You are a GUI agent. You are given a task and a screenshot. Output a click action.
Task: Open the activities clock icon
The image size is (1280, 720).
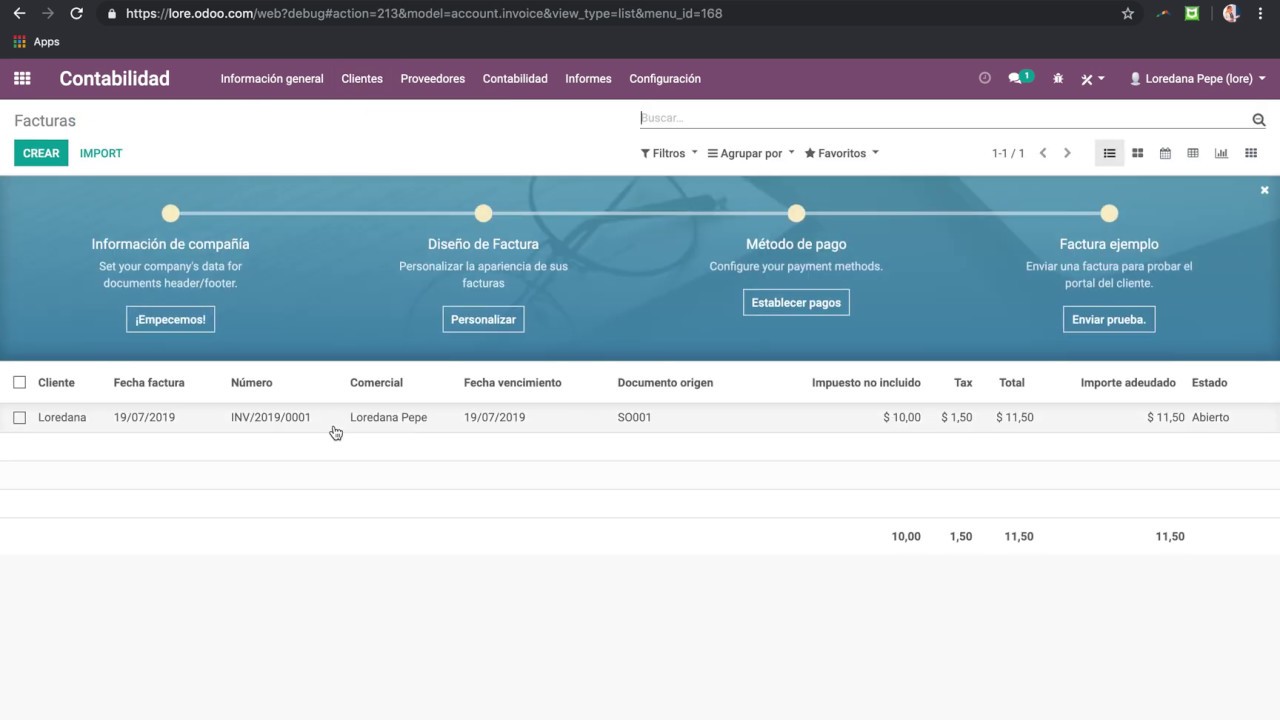(984, 78)
